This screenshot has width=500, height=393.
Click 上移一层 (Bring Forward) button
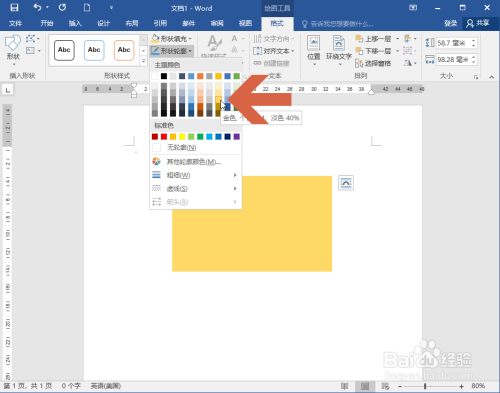pyautogui.click(x=374, y=39)
